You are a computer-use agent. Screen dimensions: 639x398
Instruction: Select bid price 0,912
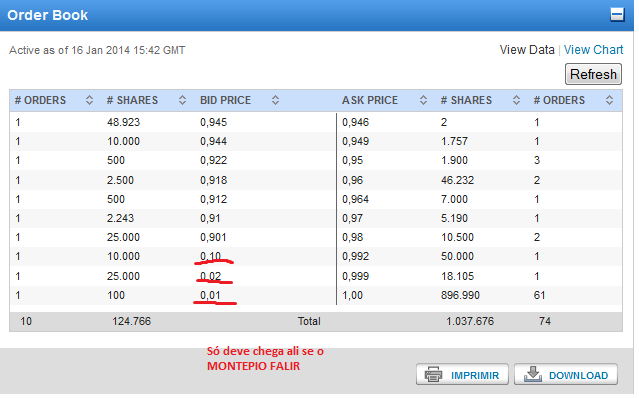pyautogui.click(x=213, y=199)
